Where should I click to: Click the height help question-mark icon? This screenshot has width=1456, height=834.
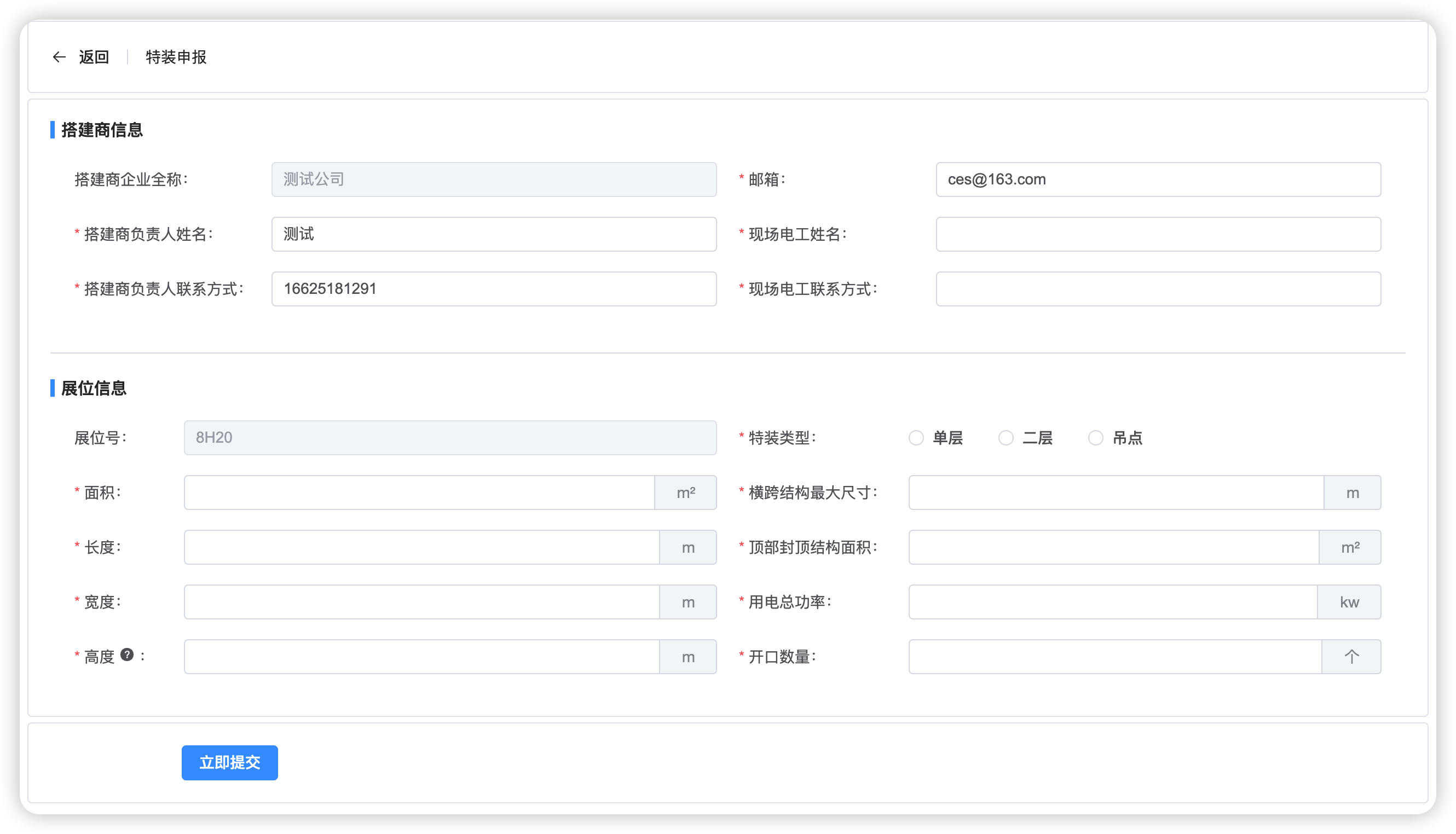pos(127,655)
